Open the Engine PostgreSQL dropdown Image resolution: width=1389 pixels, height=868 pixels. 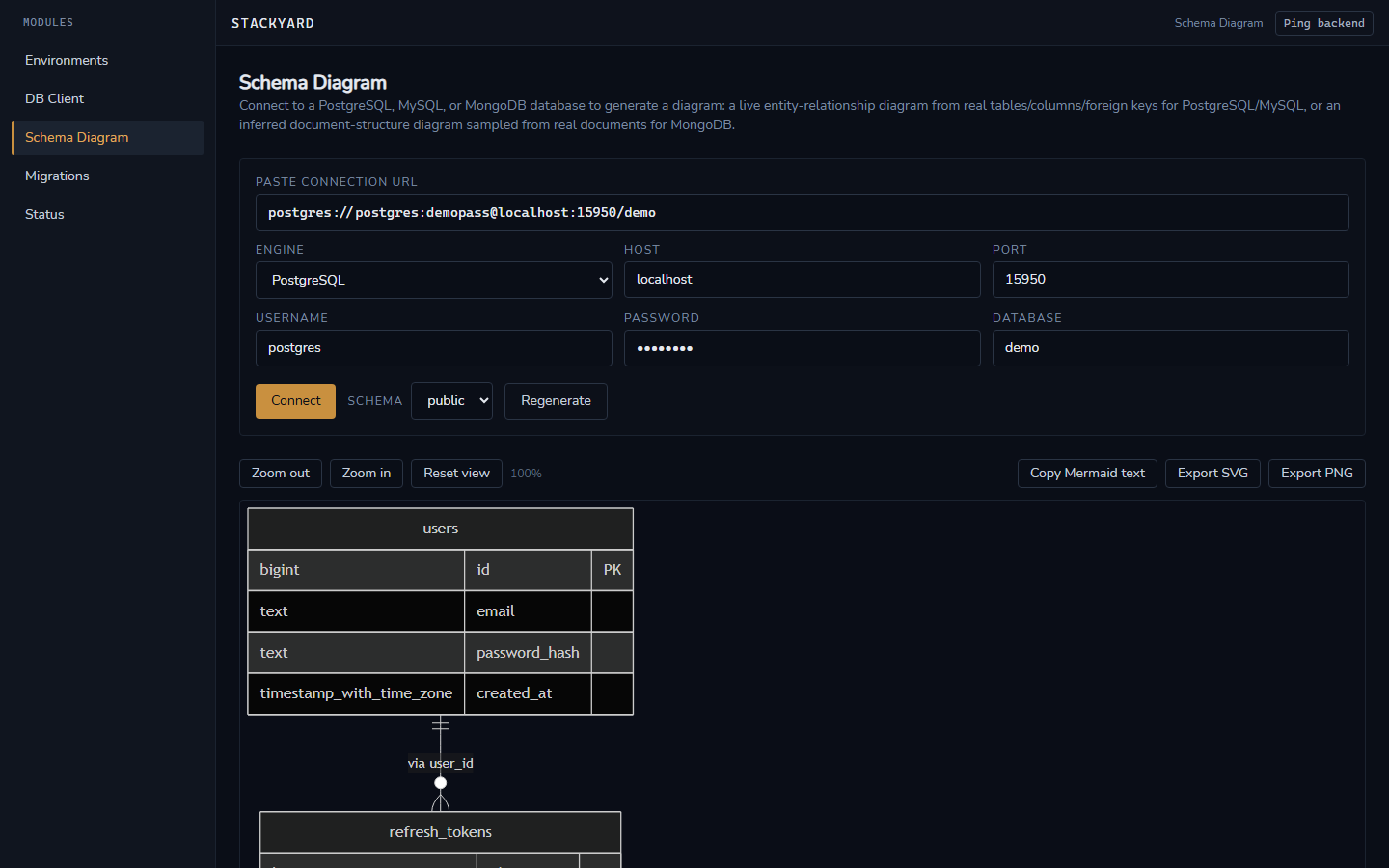point(433,280)
